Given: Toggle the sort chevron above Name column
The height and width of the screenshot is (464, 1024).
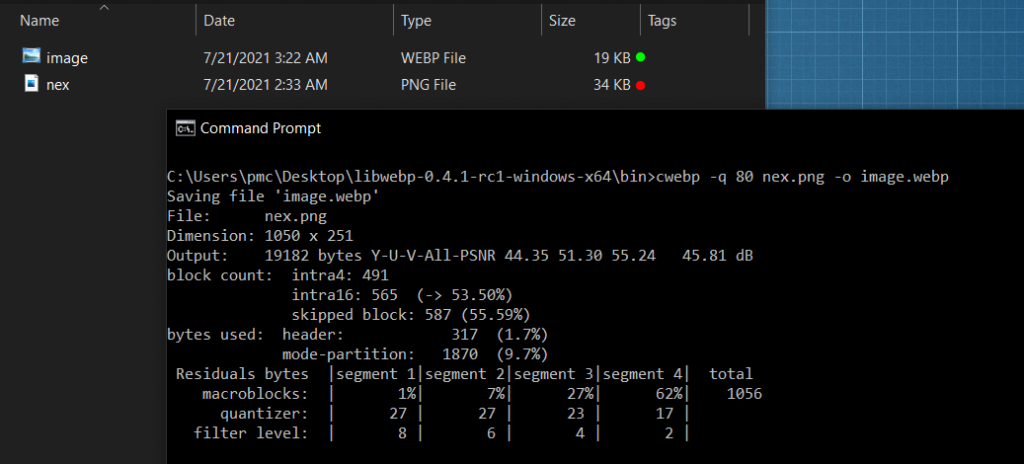Looking at the screenshot, I should (97, 4).
